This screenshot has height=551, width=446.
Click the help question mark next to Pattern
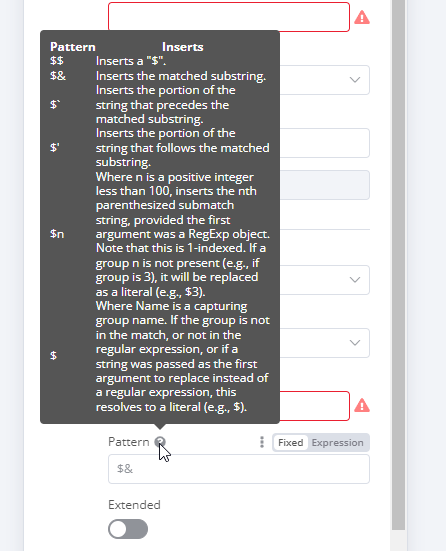[x=160, y=442]
